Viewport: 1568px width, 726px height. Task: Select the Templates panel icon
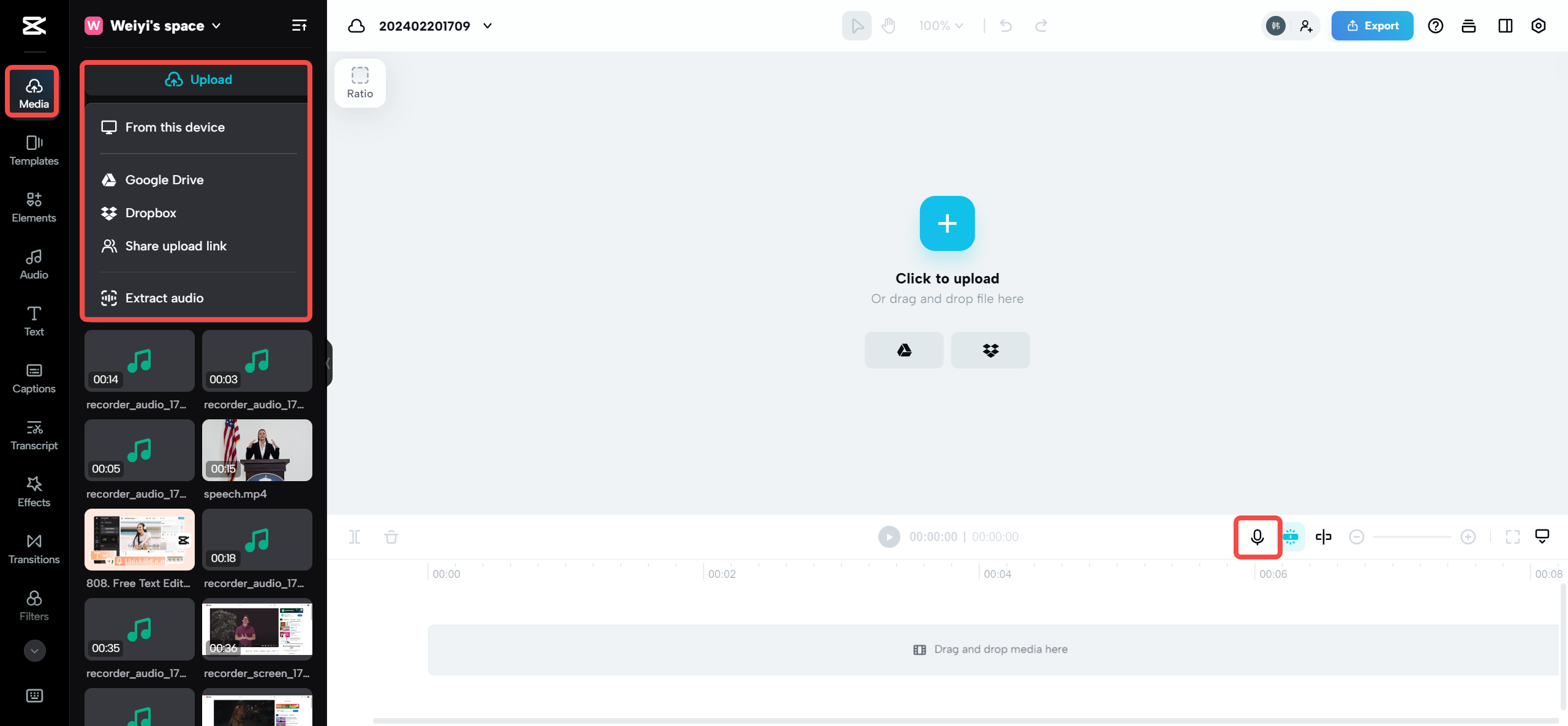[33, 149]
